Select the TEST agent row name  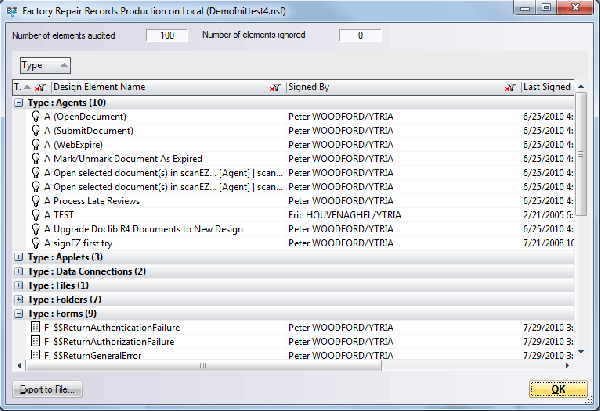tap(64, 215)
